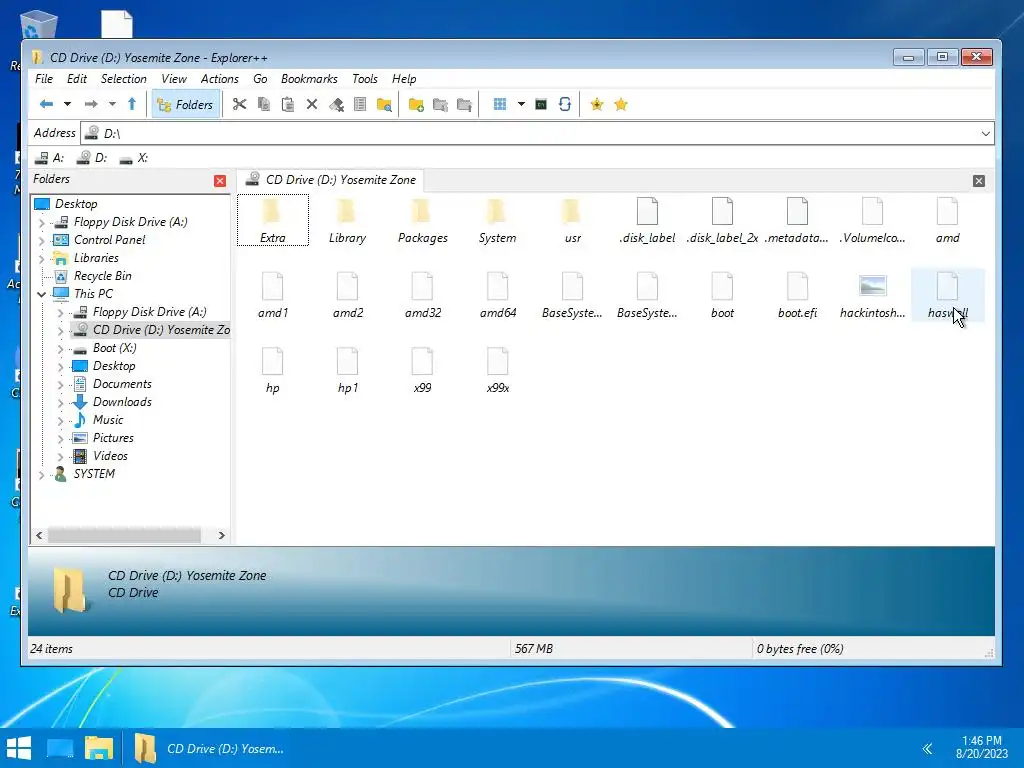The width and height of the screenshot is (1024, 768).
Task: Click Organize Bookmarks star icon
Action: point(621,104)
